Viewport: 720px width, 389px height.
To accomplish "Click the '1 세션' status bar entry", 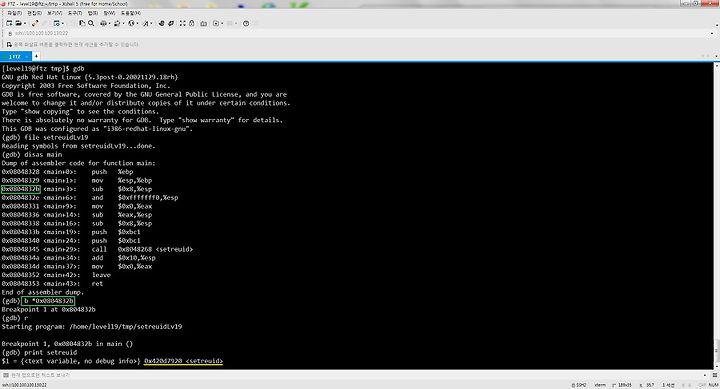I will (x=669, y=385).
